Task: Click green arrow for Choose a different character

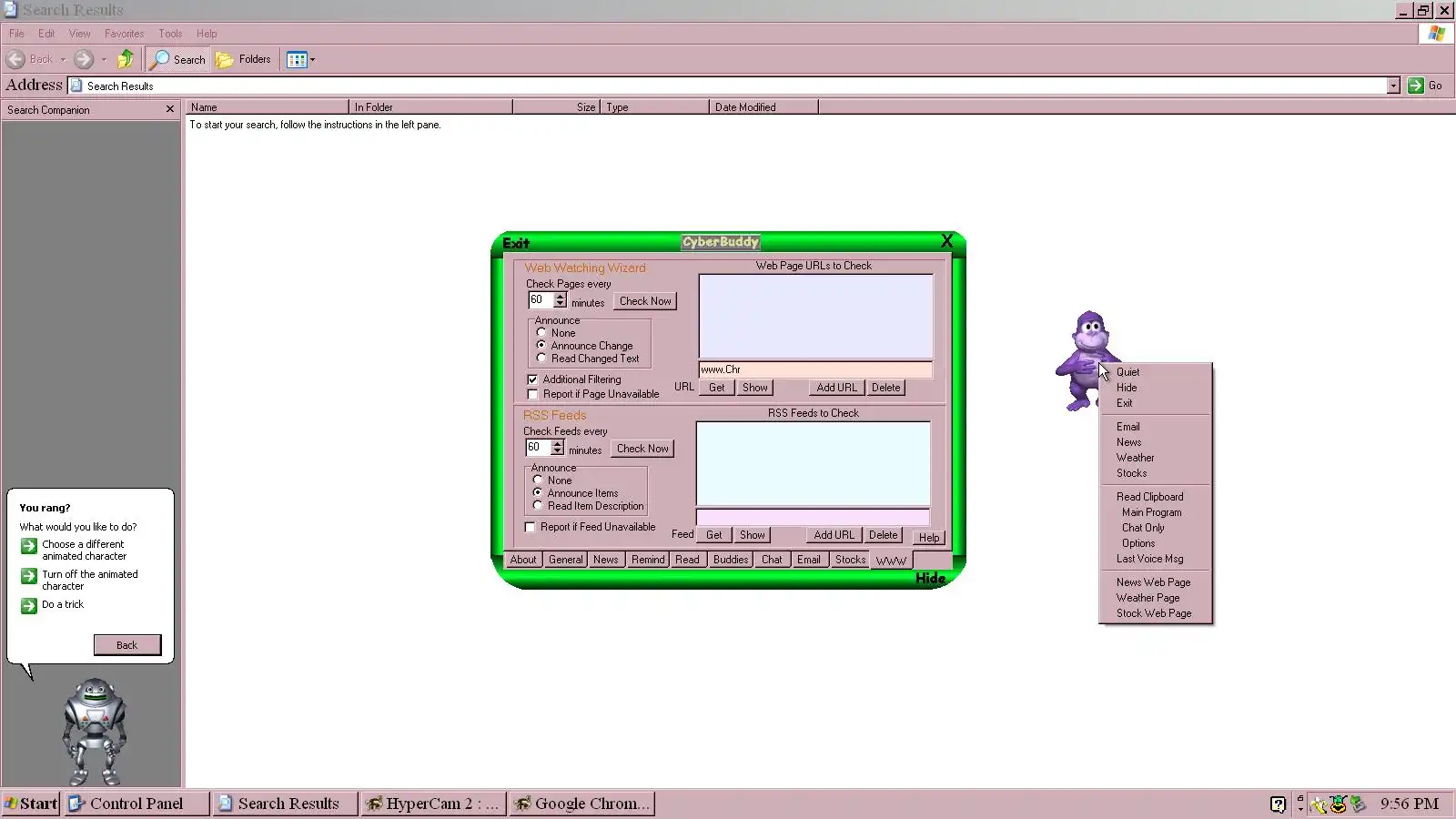Action: pyautogui.click(x=29, y=546)
